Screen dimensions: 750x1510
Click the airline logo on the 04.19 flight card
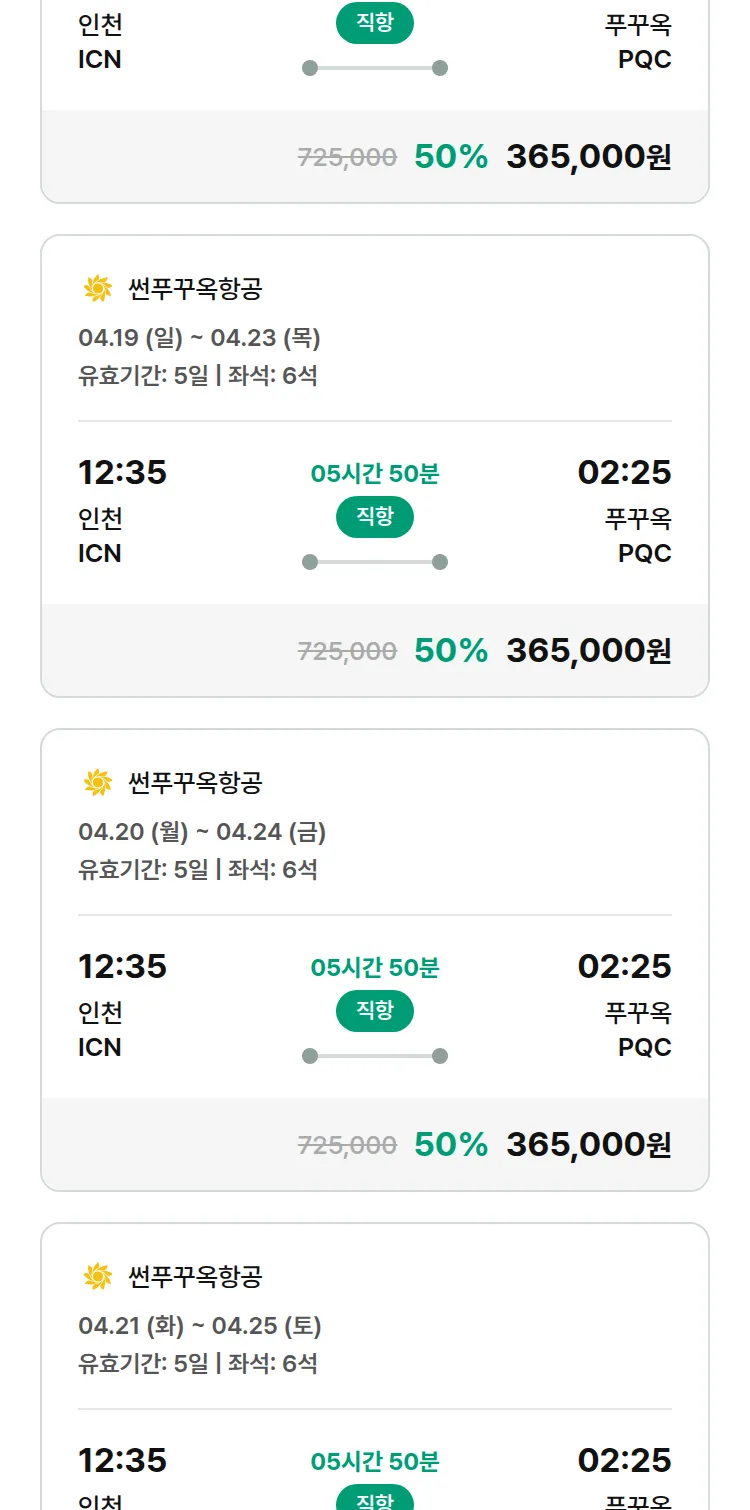[97, 289]
